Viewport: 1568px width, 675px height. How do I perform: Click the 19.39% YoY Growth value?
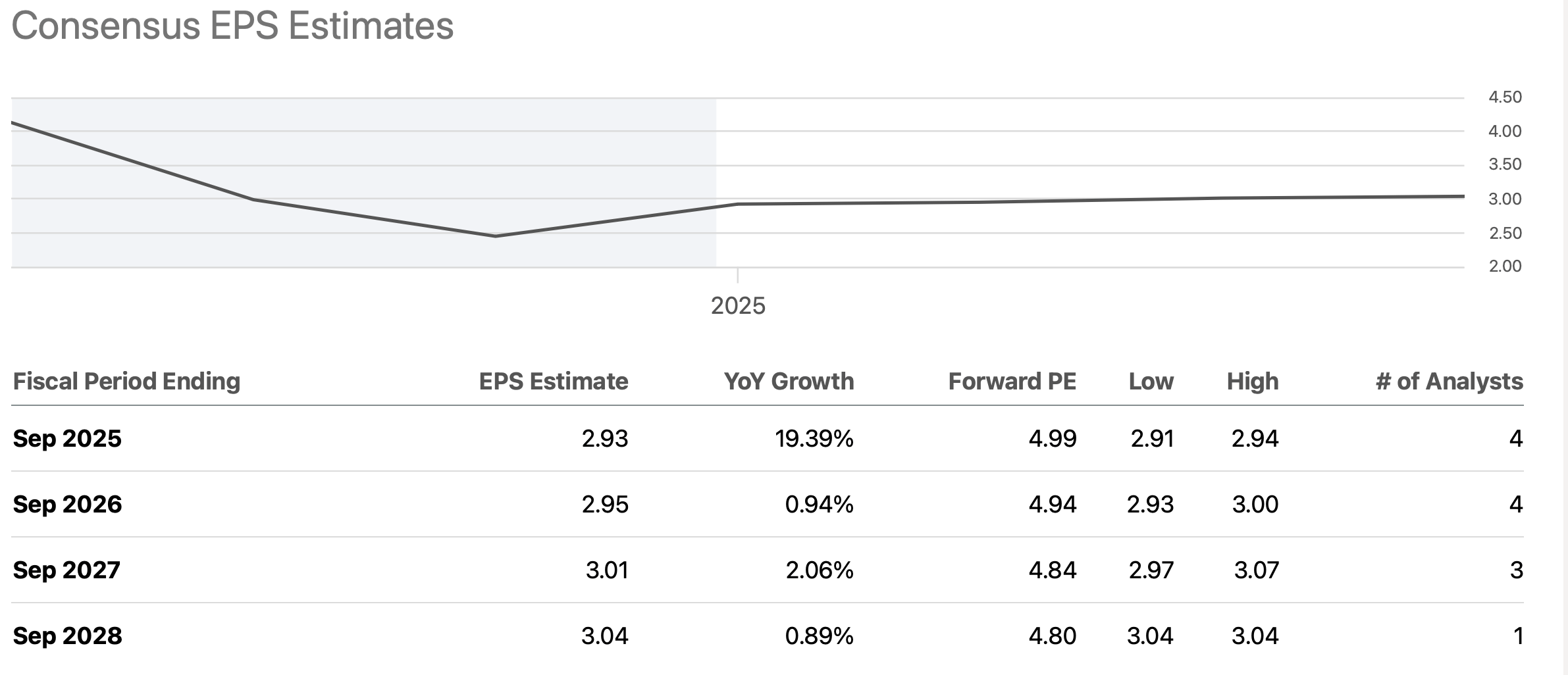tap(814, 439)
